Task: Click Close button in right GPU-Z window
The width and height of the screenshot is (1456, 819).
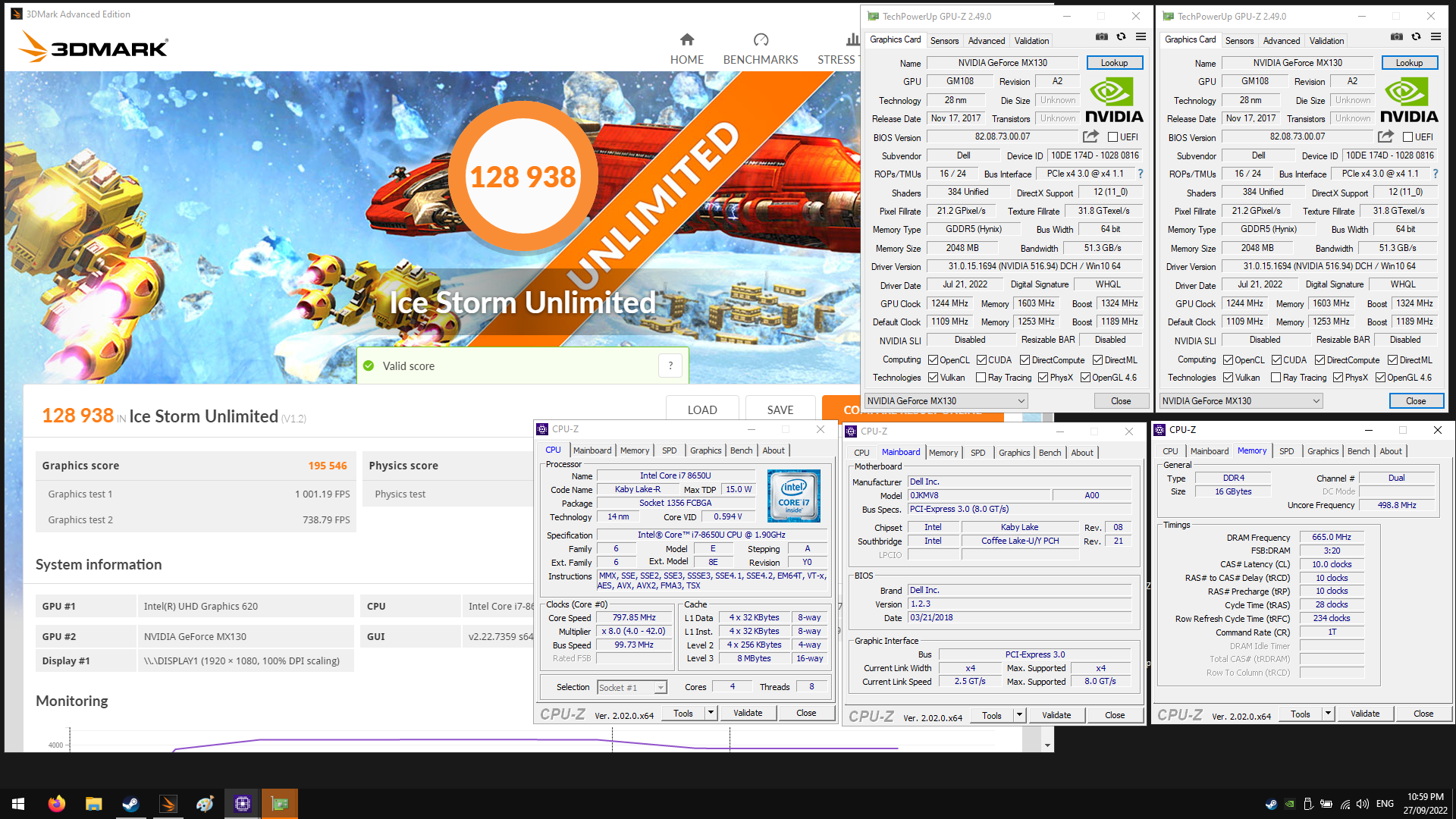Action: [1416, 401]
